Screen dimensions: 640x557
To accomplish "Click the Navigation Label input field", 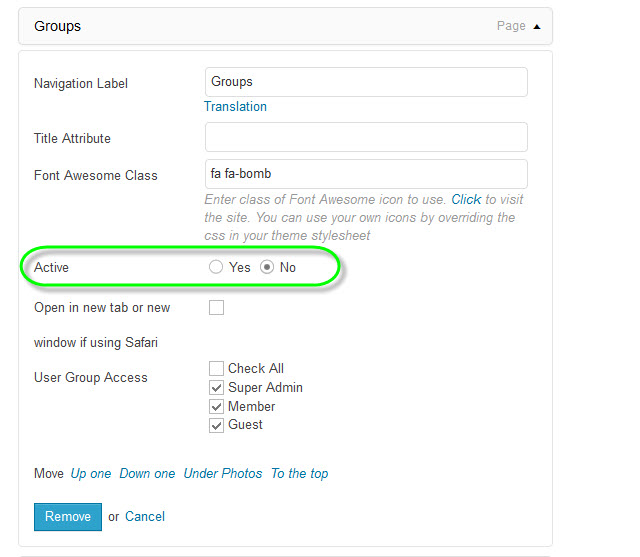I will coord(365,82).
